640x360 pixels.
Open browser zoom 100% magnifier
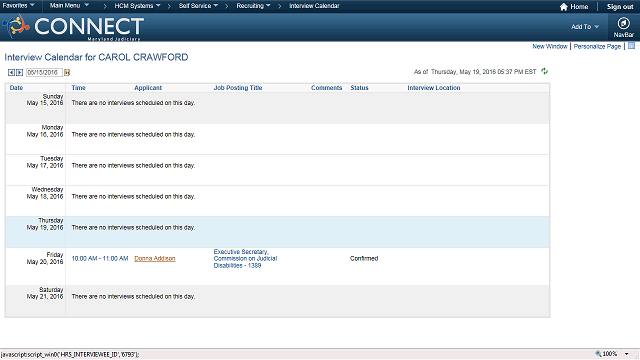[x=598, y=354]
